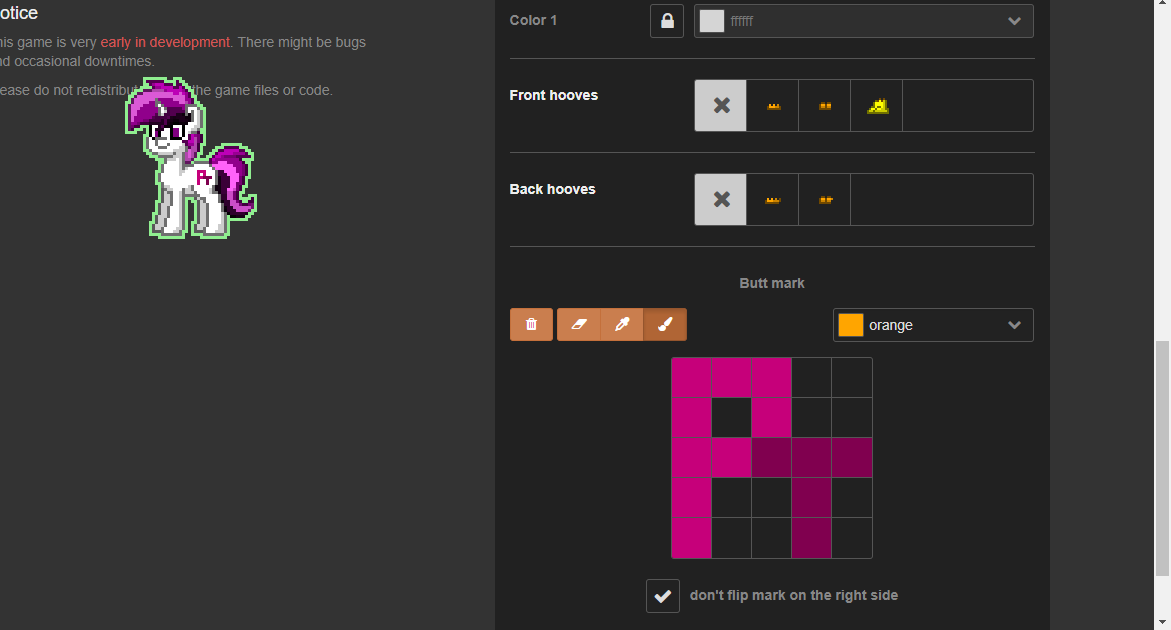Paint butt mark grid cell row 2 column 3
1171x630 pixels.
point(771,417)
